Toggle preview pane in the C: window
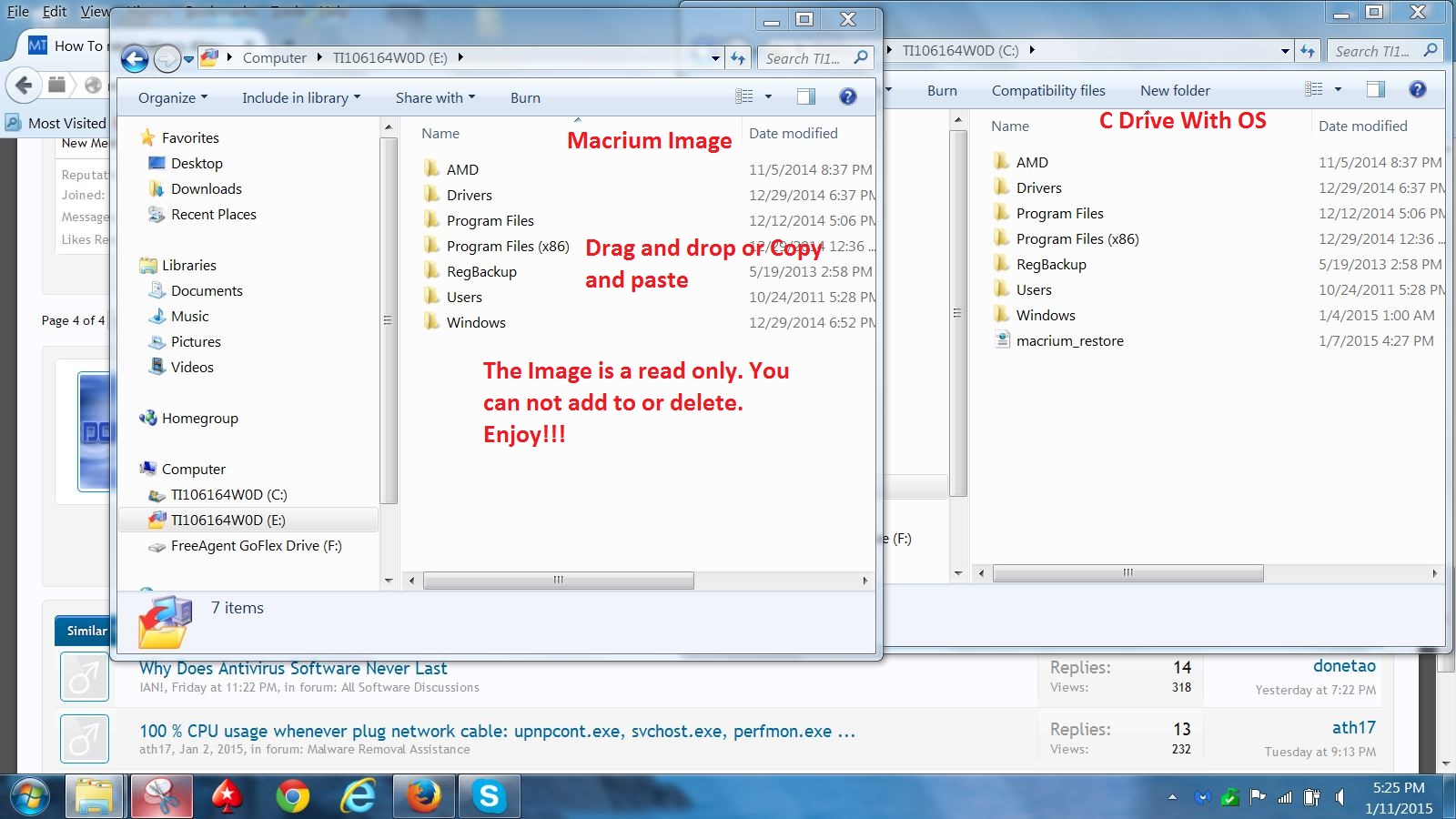The height and width of the screenshot is (819, 1456). click(1376, 89)
